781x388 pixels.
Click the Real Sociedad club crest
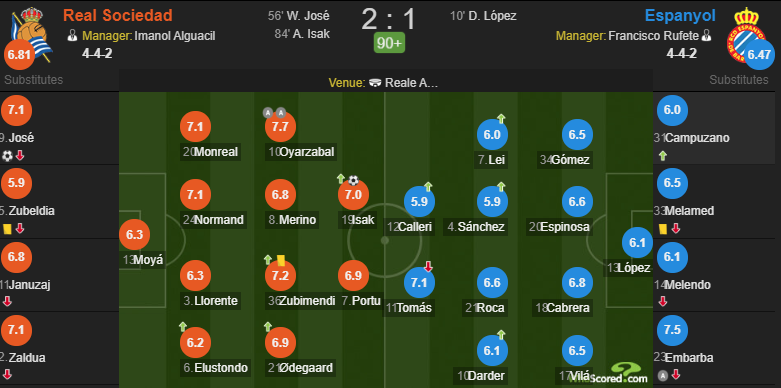(31, 34)
